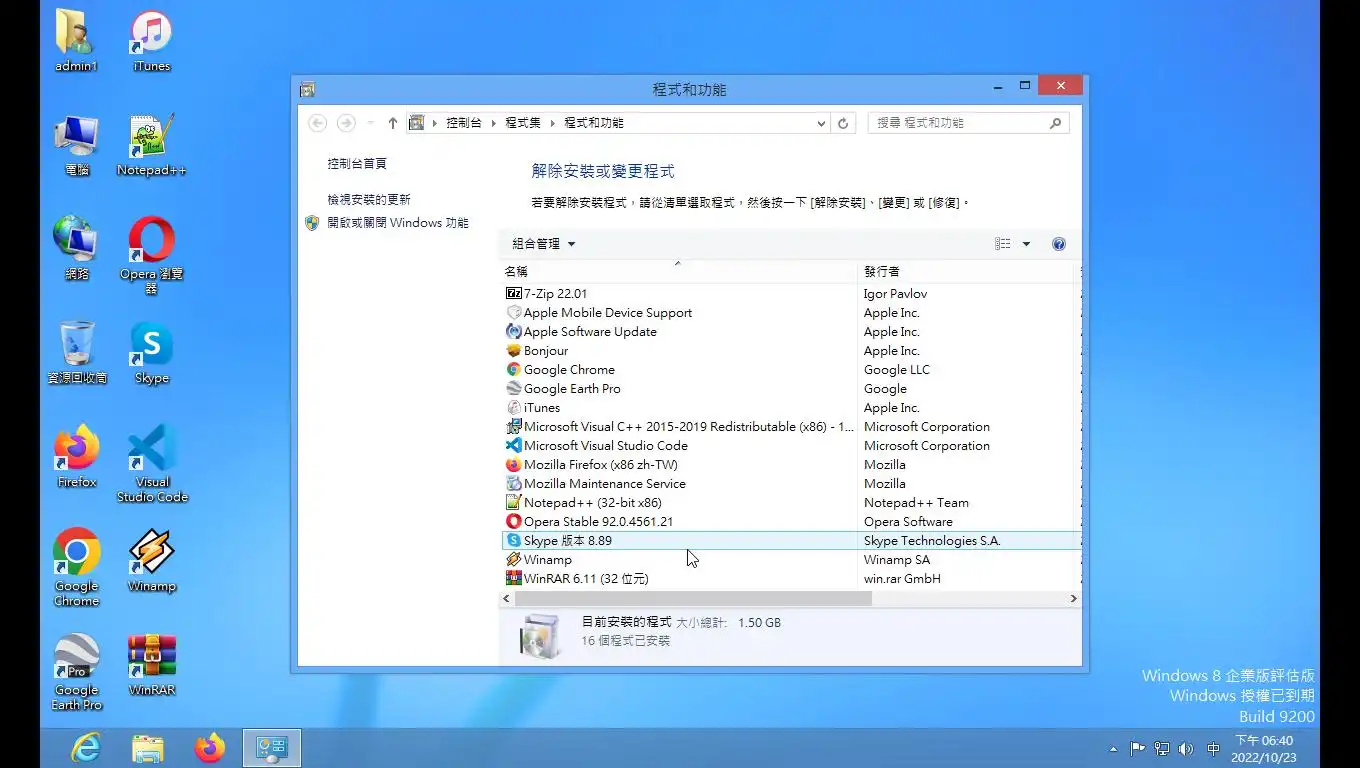Click the WinRAR desktop icon
This screenshot has height=768, width=1360.
click(152, 665)
